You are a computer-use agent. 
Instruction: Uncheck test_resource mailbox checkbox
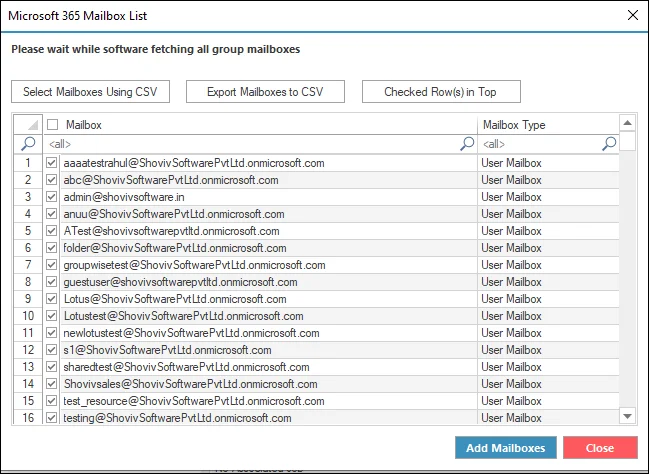(51, 400)
